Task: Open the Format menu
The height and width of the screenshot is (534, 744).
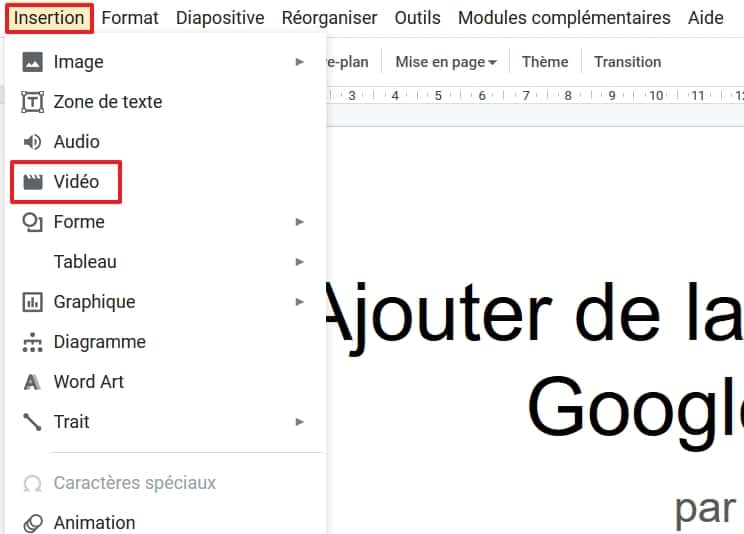Action: (x=130, y=18)
